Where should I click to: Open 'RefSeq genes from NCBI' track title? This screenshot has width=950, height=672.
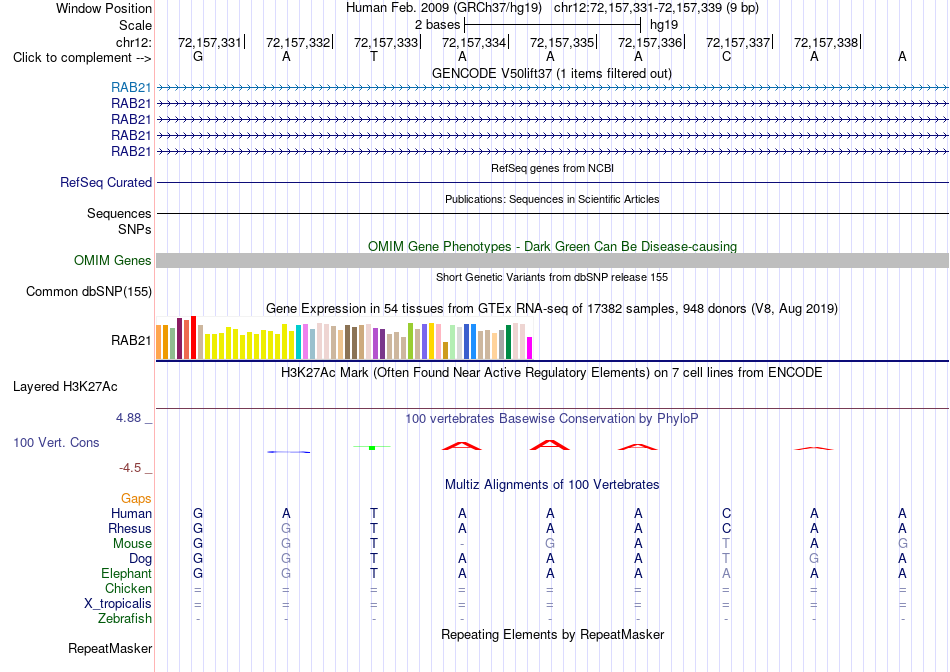(x=552, y=168)
